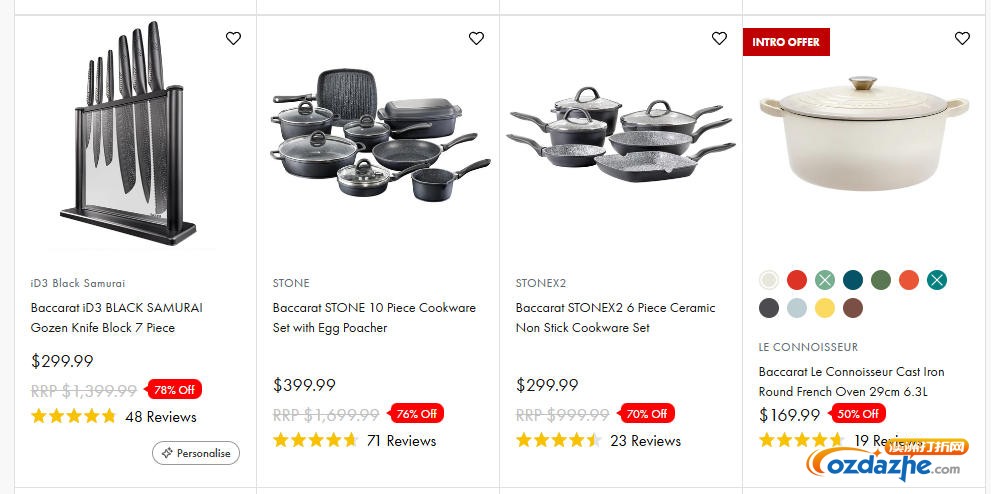Add the Black Samurai knife block to wishlist
991x494 pixels.
click(233, 39)
